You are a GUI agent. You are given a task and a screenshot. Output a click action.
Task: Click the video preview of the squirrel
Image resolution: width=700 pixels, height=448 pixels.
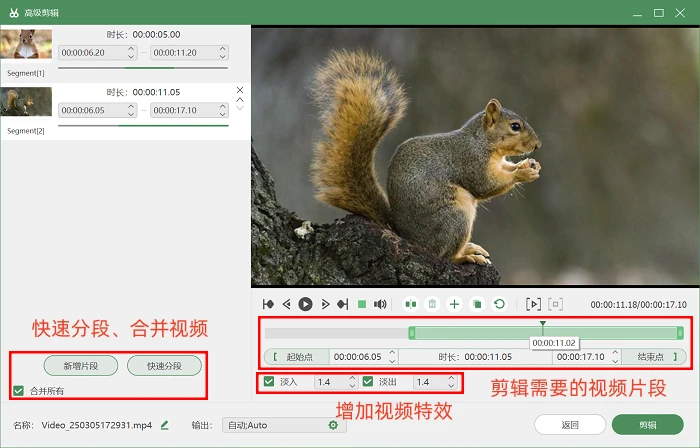click(x=475, y=156)
